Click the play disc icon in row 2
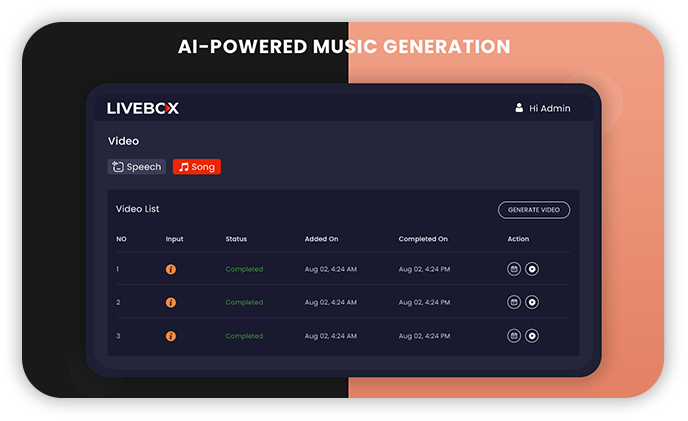 (532, 302)
